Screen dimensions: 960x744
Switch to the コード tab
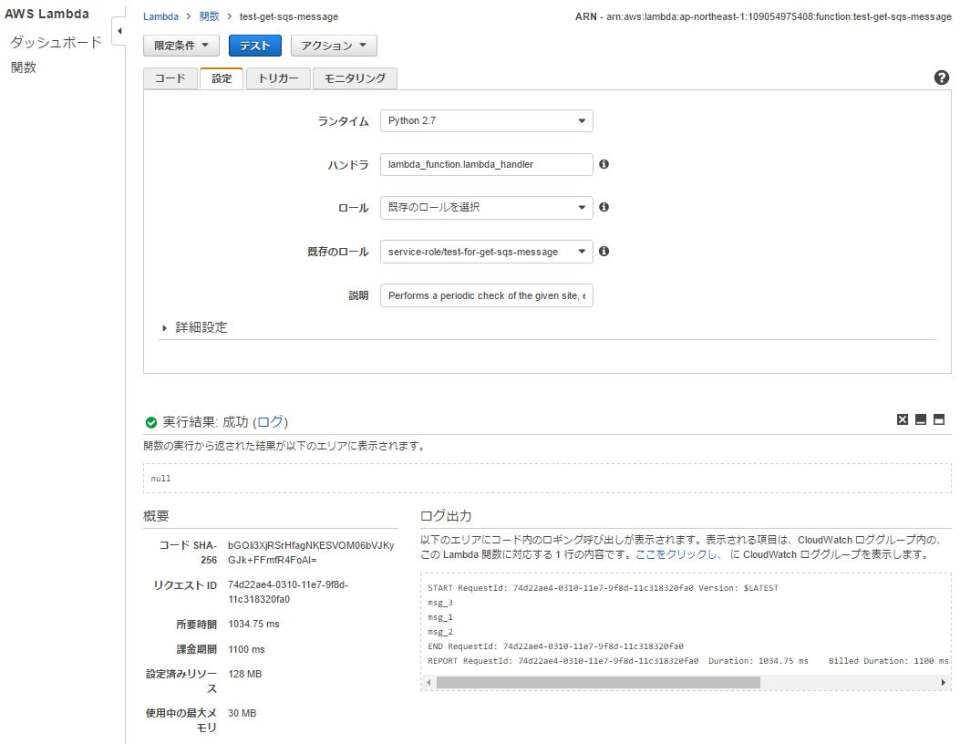click(170, 78)
